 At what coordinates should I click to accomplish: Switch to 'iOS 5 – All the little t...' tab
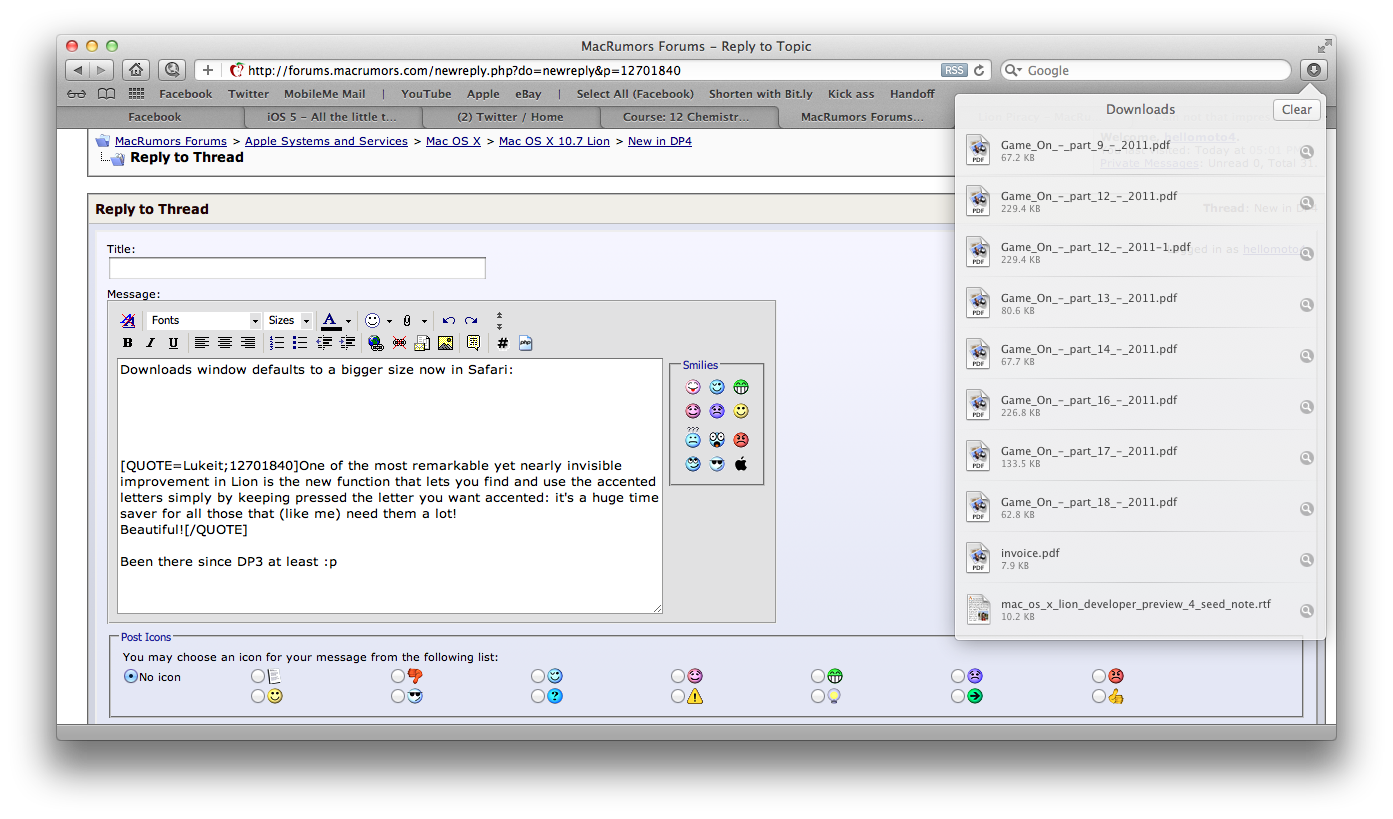pos(331,117)
